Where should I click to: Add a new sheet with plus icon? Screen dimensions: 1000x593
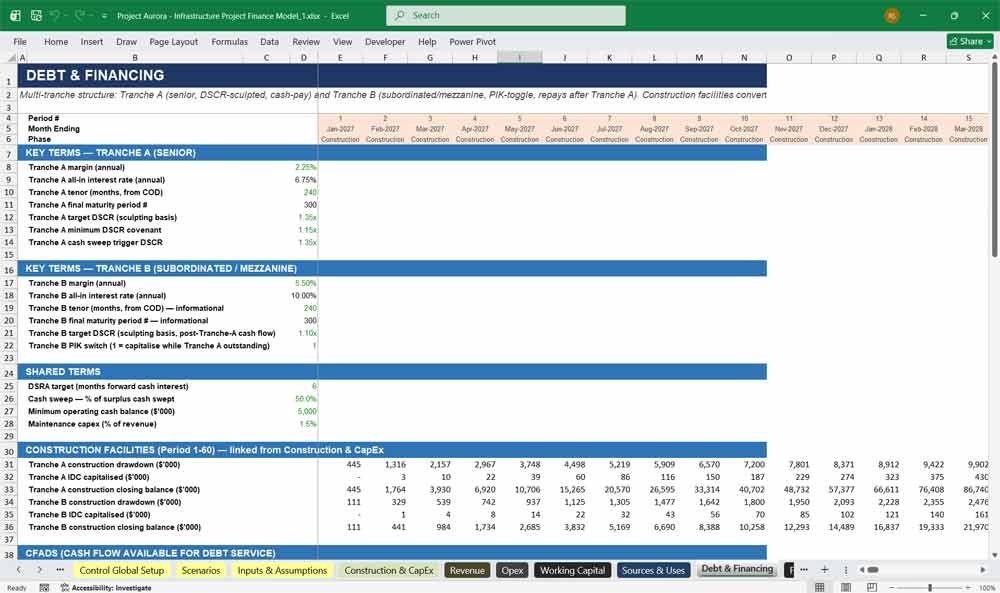coord(825,570)
